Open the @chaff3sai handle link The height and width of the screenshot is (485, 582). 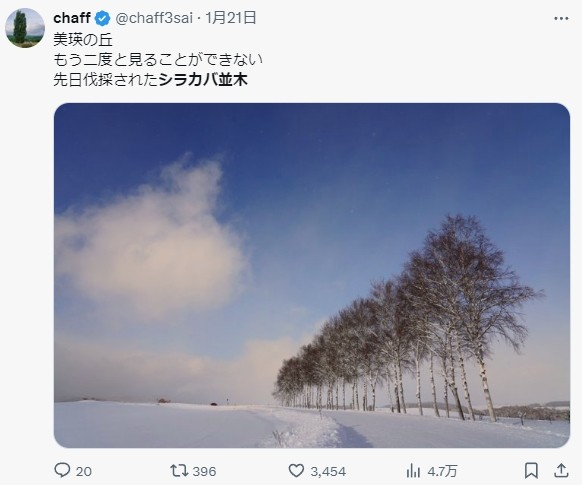pyautogui.click(x=154, y=18)
